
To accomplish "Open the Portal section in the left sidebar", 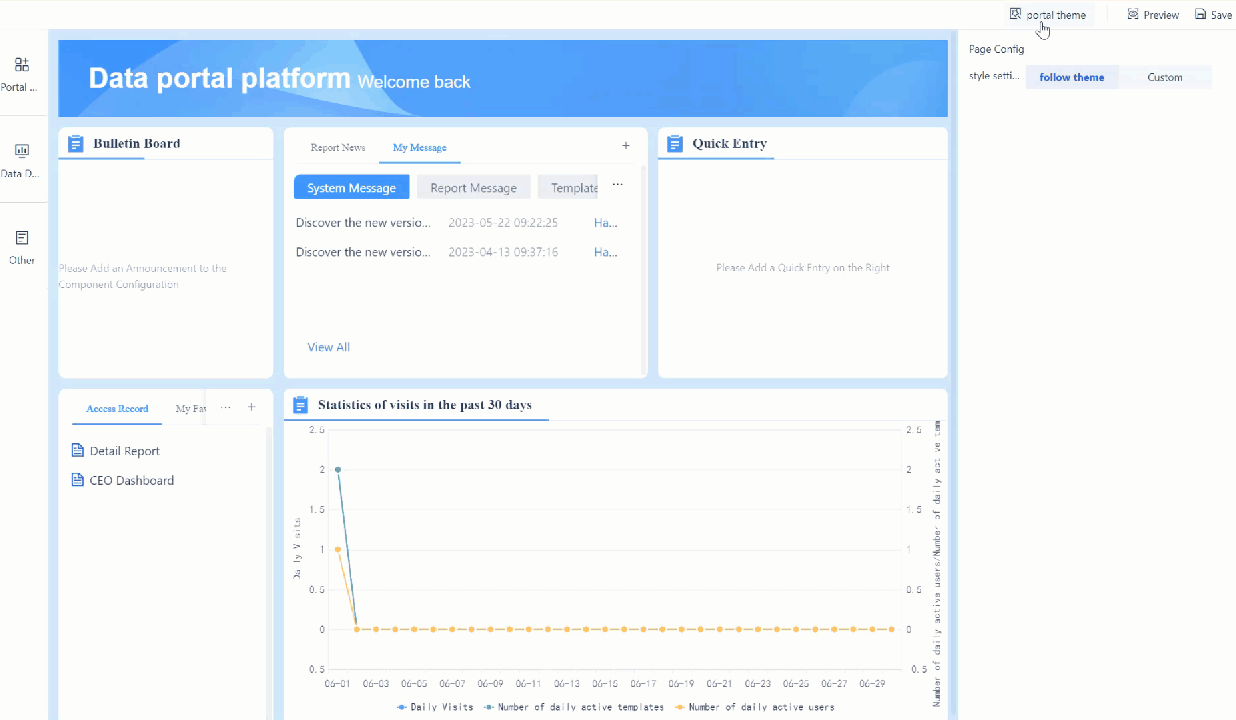I will point(21,72).
